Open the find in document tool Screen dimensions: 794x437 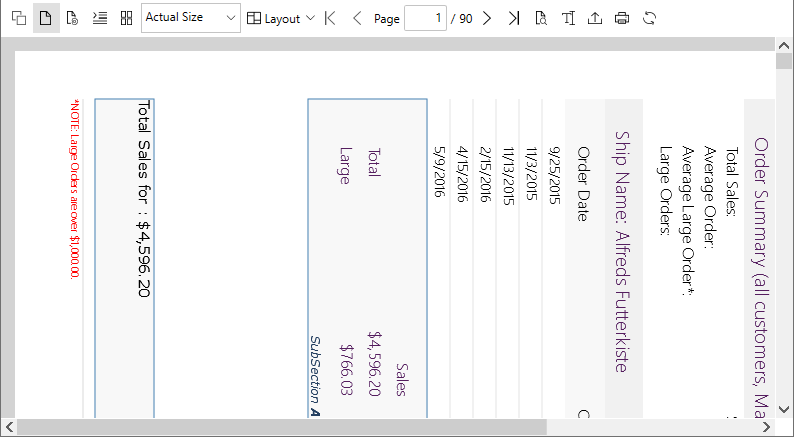(x=541, y=18)
